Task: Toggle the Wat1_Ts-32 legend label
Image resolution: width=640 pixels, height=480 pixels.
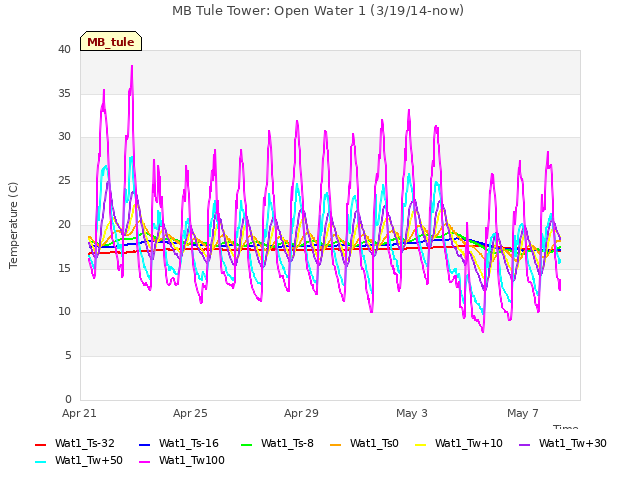Action: (x=85, y=443)
